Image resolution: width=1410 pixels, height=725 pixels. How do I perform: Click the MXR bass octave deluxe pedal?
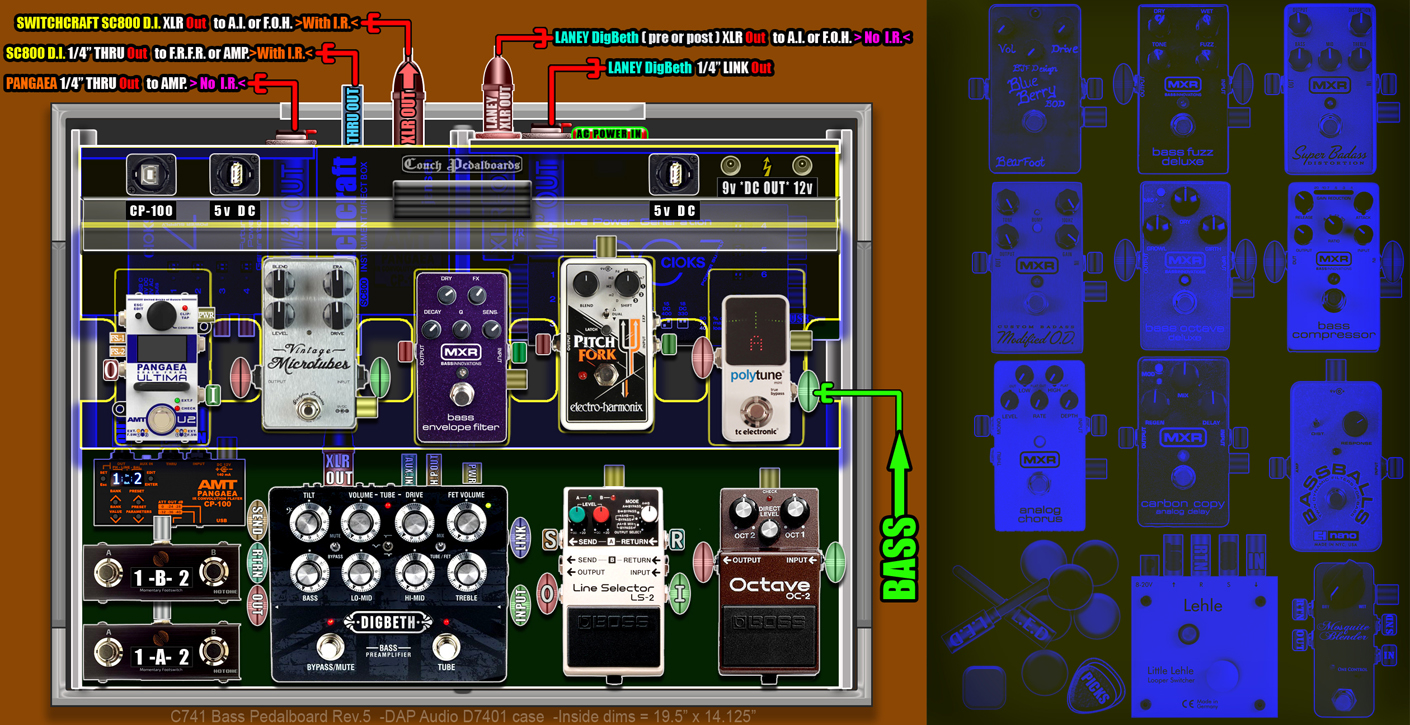1184,266
